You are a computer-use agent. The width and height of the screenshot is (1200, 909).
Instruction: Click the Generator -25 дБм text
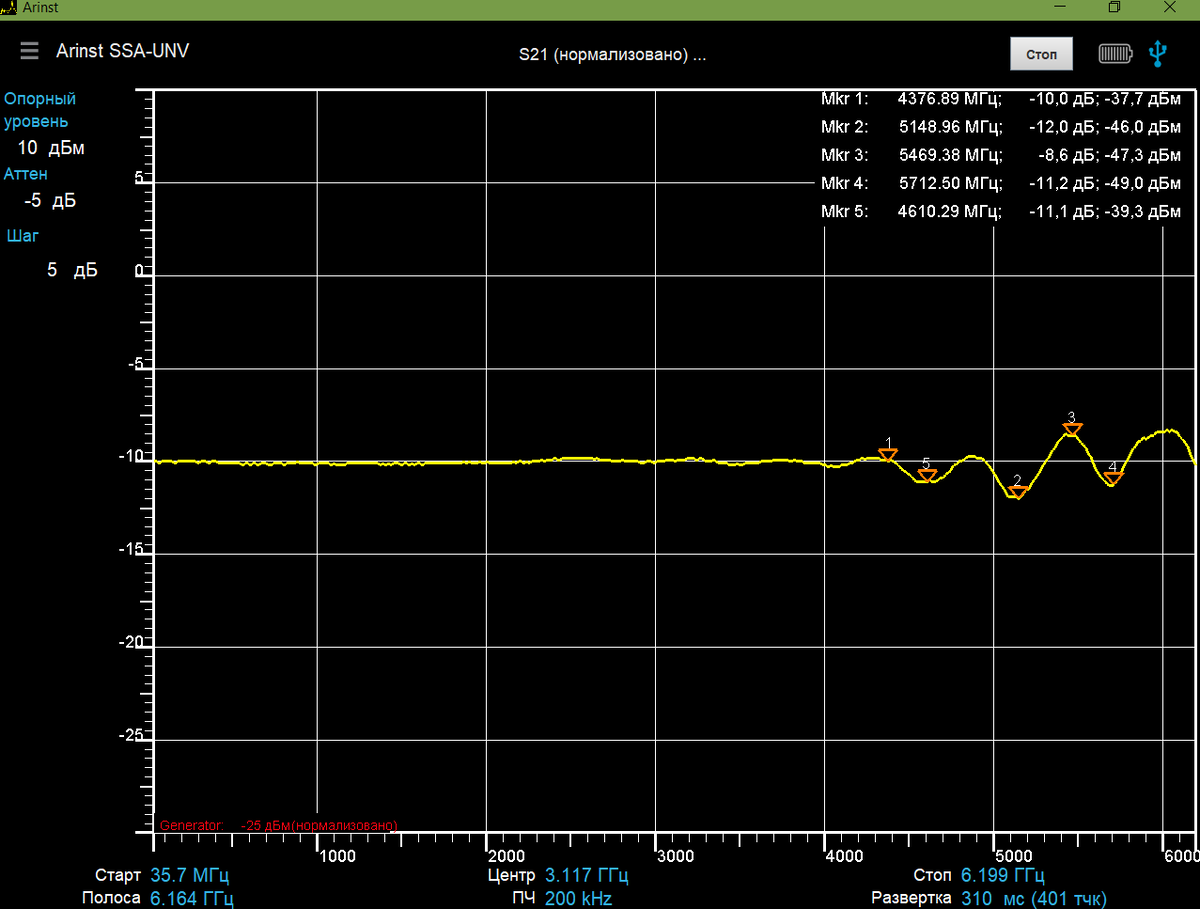(x=279, y=825)
